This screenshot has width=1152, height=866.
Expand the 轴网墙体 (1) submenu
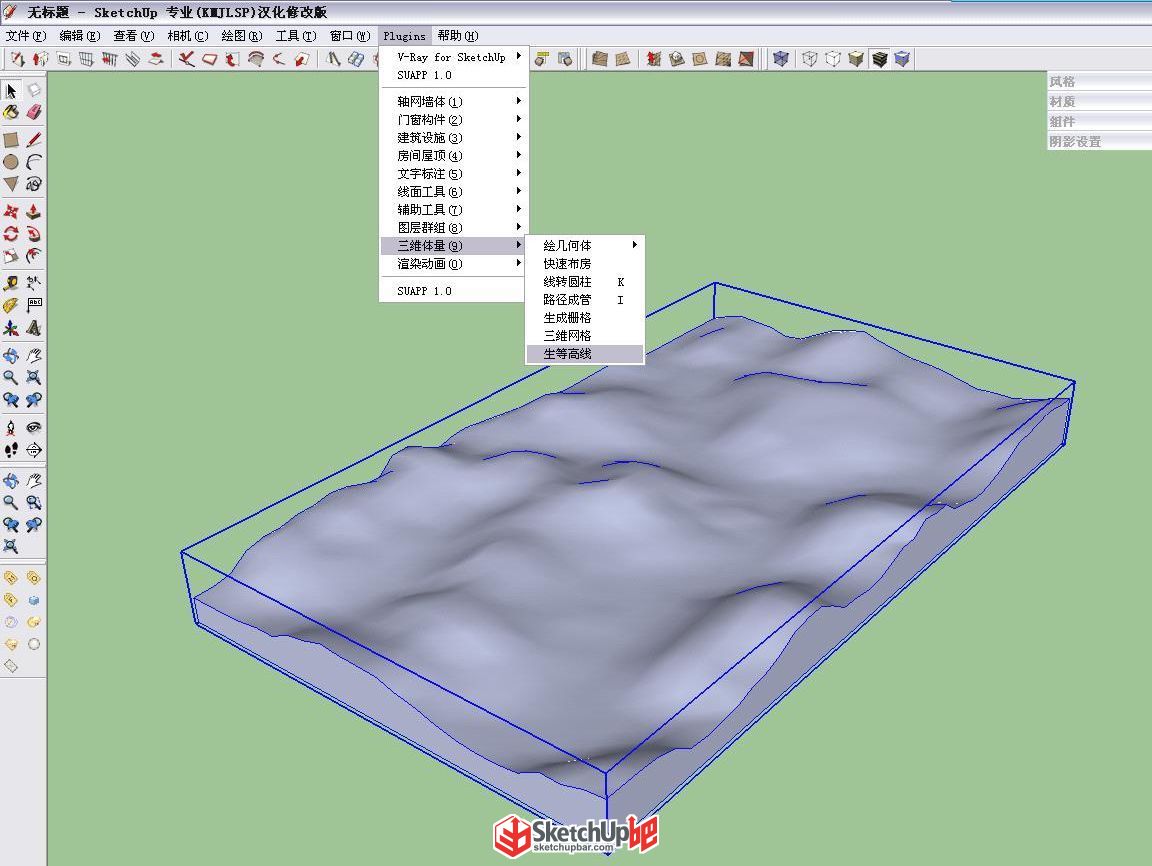(453, 101)
